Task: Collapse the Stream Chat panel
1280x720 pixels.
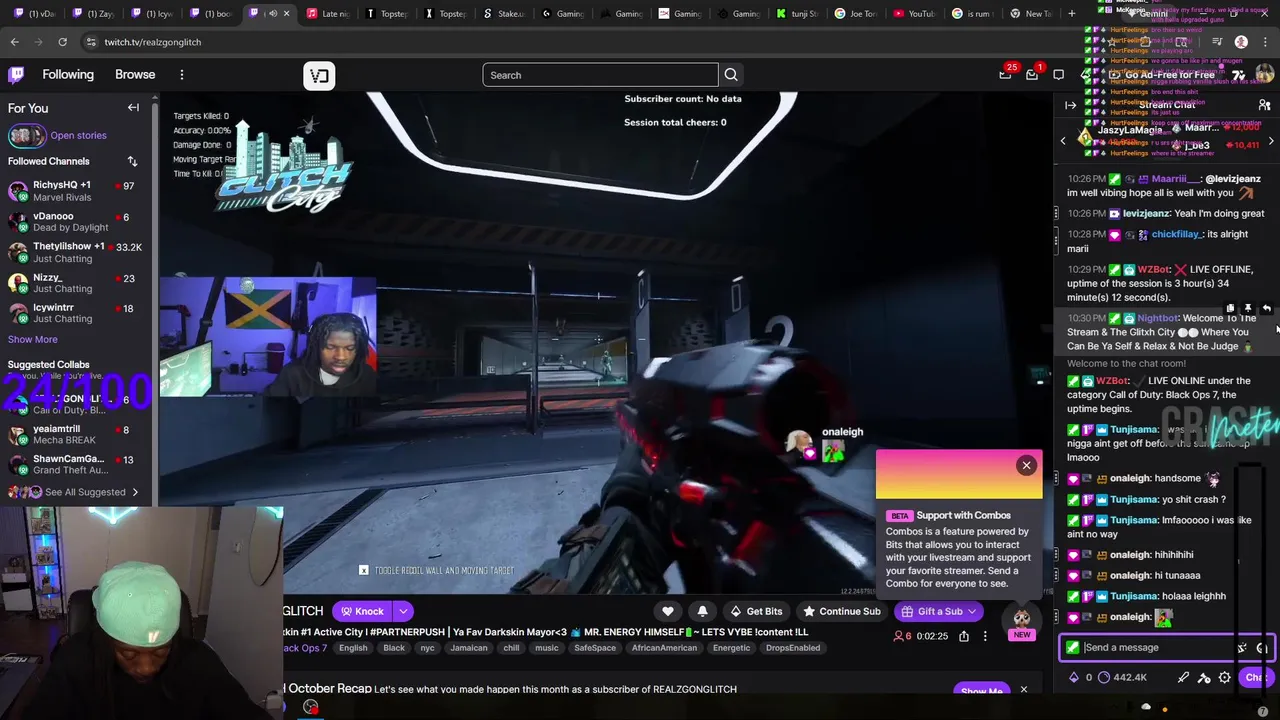Action: pos(1070,105)
